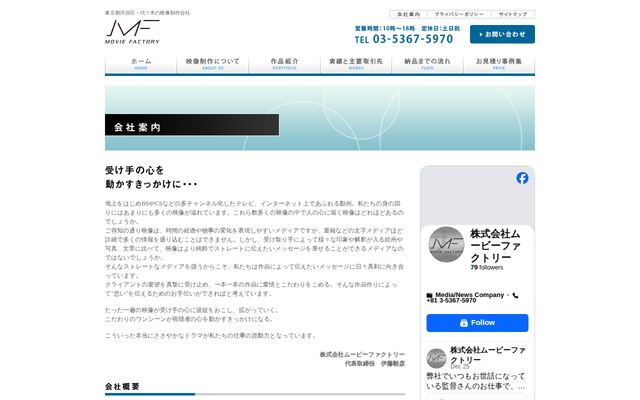This screenshot has width=640, height=400.
Task: Click the 会社概要 section heading
Action: pos(122,386)
